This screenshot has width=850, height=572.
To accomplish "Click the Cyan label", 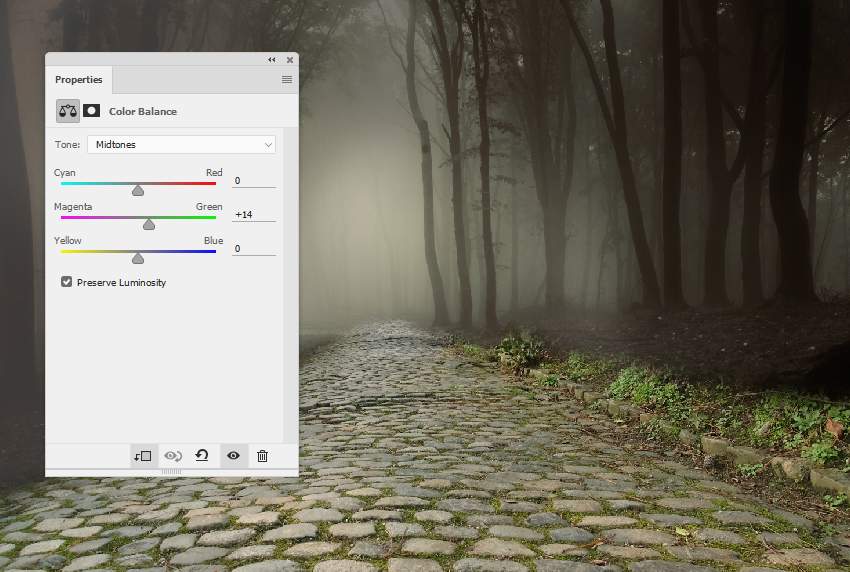I will [x=65, y=172].
